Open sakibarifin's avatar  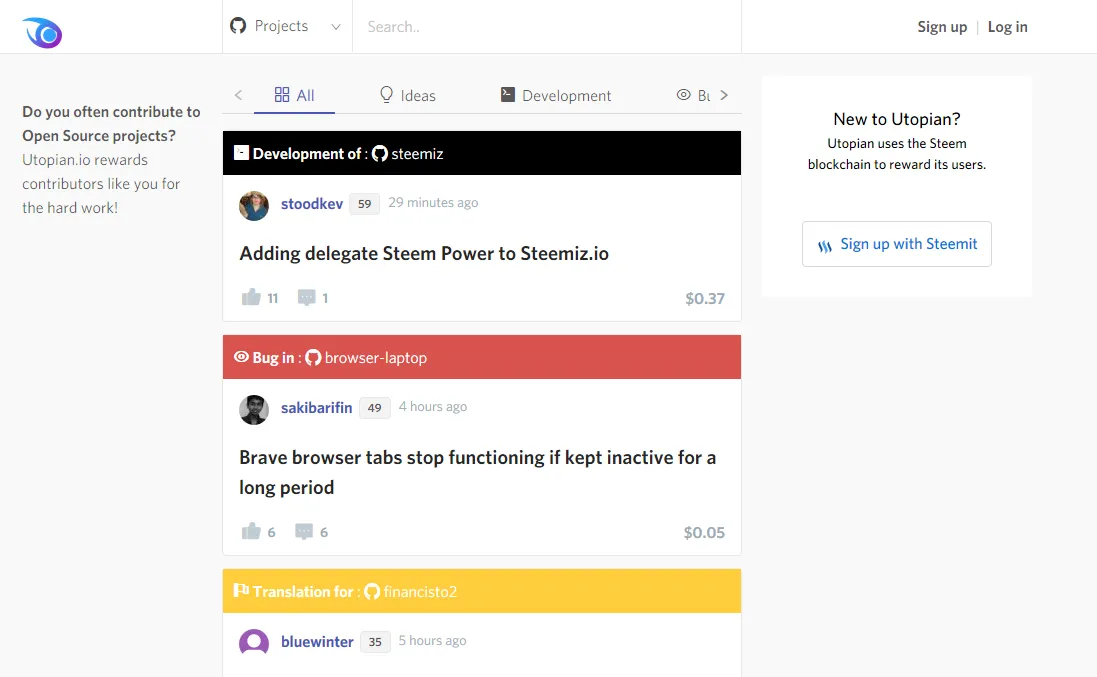(x=254, y=410)
